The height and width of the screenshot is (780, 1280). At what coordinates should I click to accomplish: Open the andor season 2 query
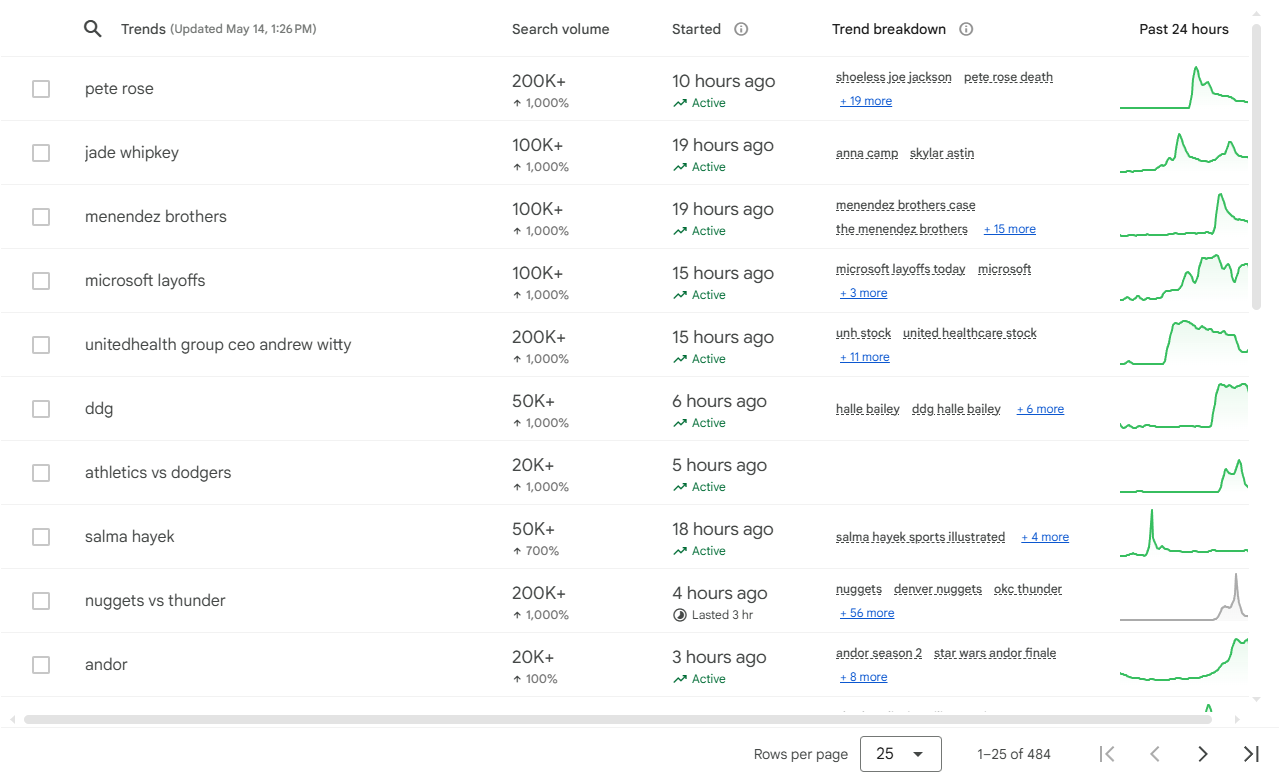(879, 653)
